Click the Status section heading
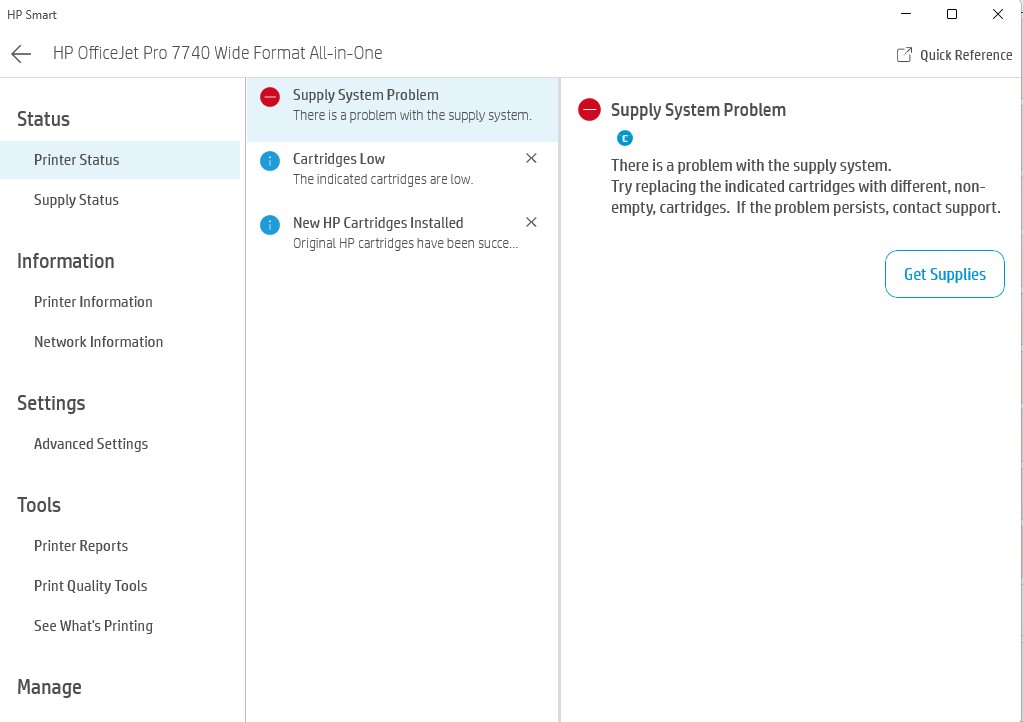Screen dimensions: 1023x722 (x=43, y=119)
